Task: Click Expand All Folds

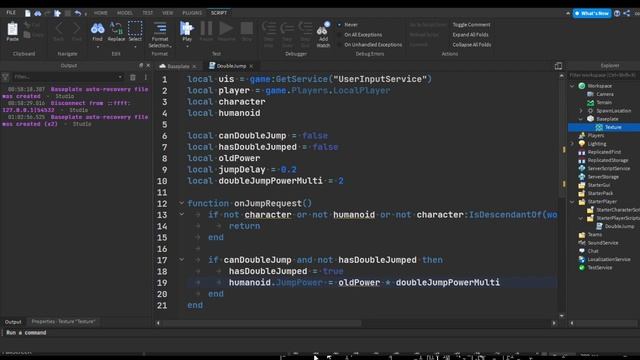Action: point(470,35)
